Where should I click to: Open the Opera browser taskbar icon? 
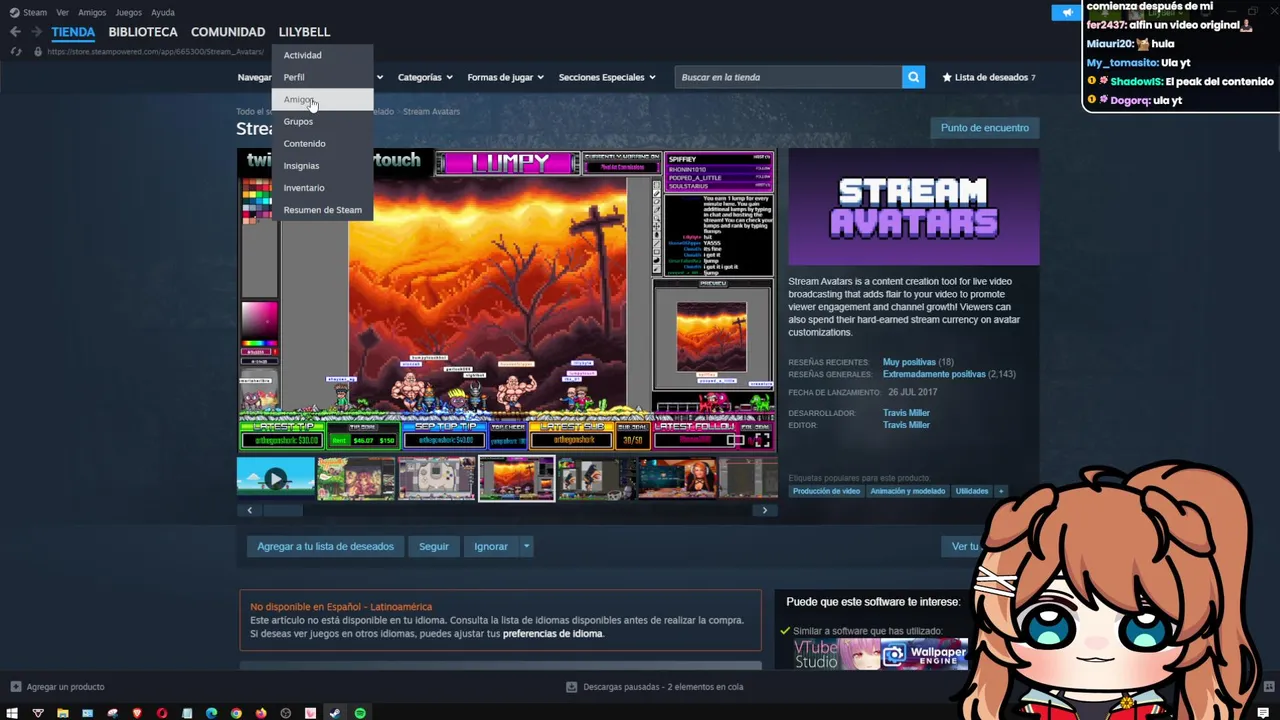(x=162, y=713)
